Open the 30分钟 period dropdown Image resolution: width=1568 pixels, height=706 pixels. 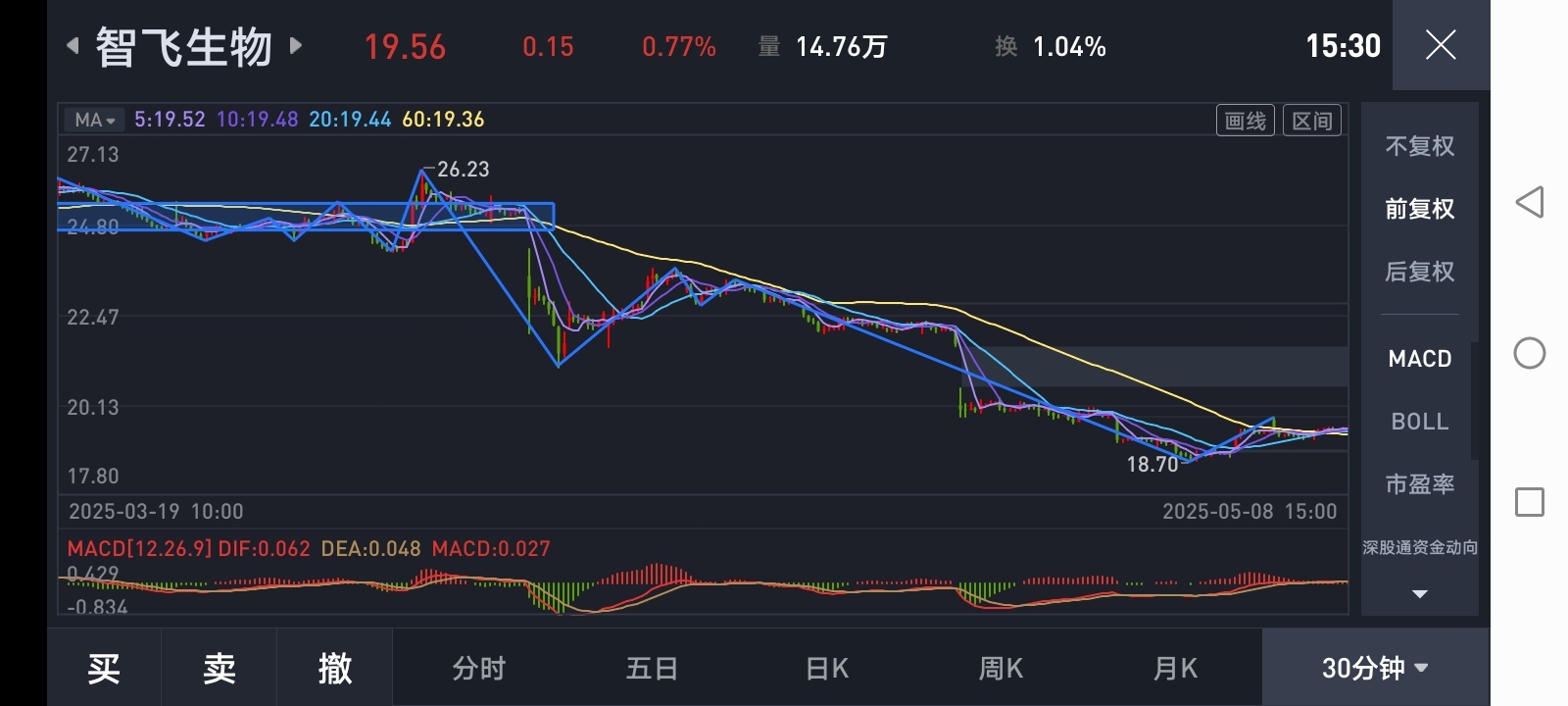click(1375, 668)
